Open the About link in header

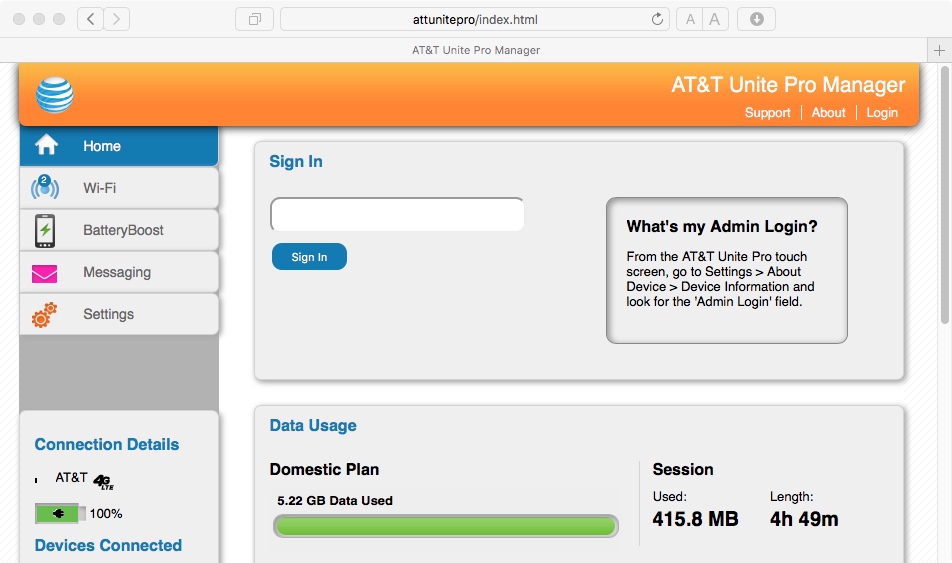tap(828, 113)
